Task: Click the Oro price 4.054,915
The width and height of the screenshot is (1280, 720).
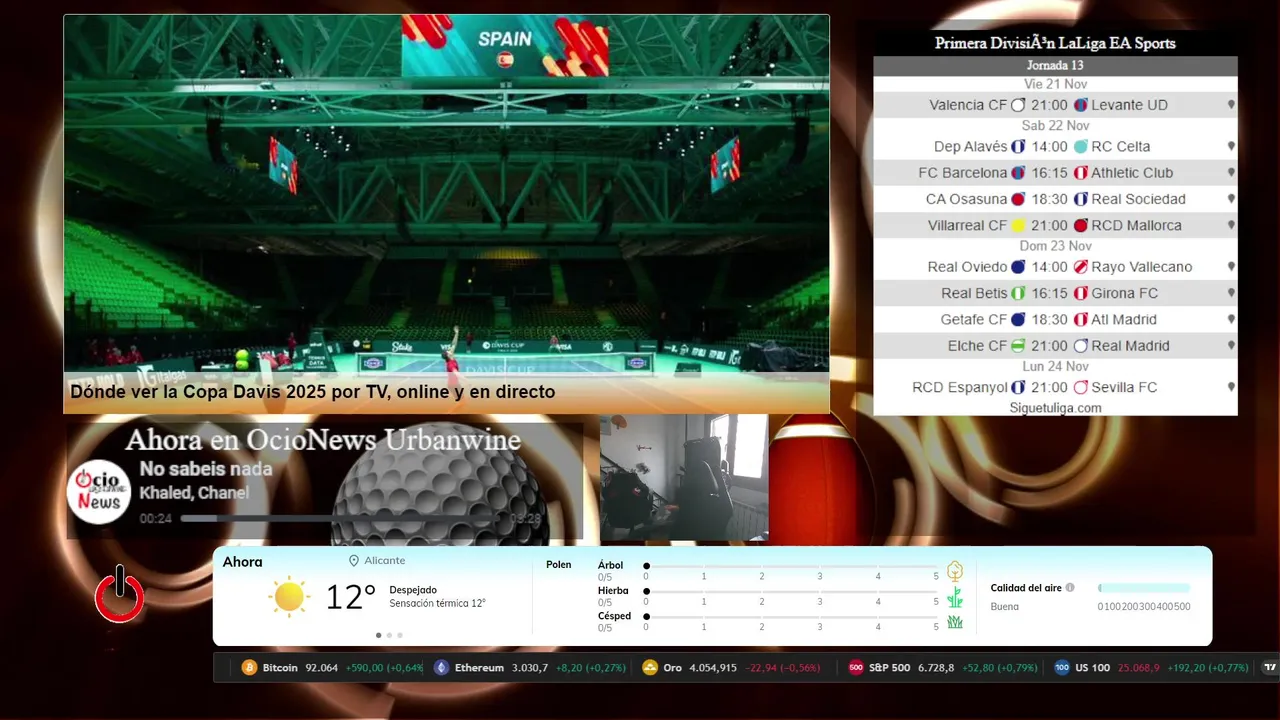Action: 713,667
